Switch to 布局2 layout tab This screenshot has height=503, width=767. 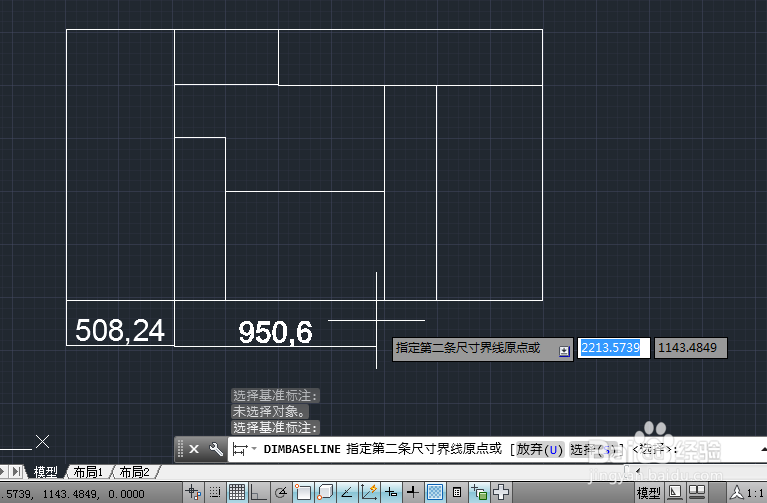click(x=134, y=472)
